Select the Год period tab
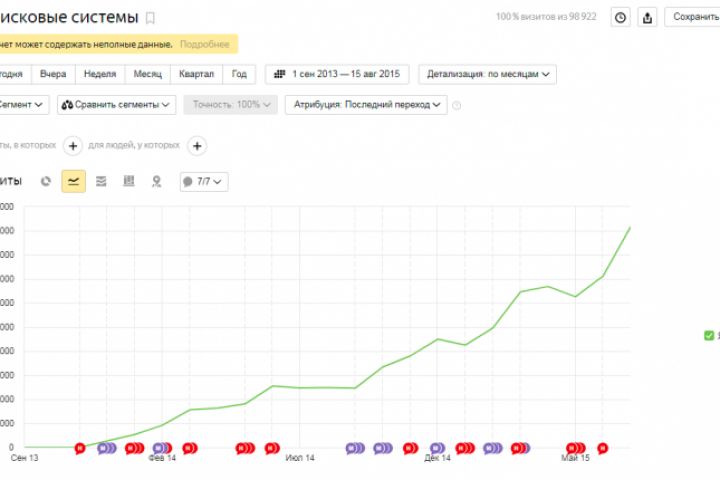The width and height of the screenshot is (720, 480). click(239, 74)
